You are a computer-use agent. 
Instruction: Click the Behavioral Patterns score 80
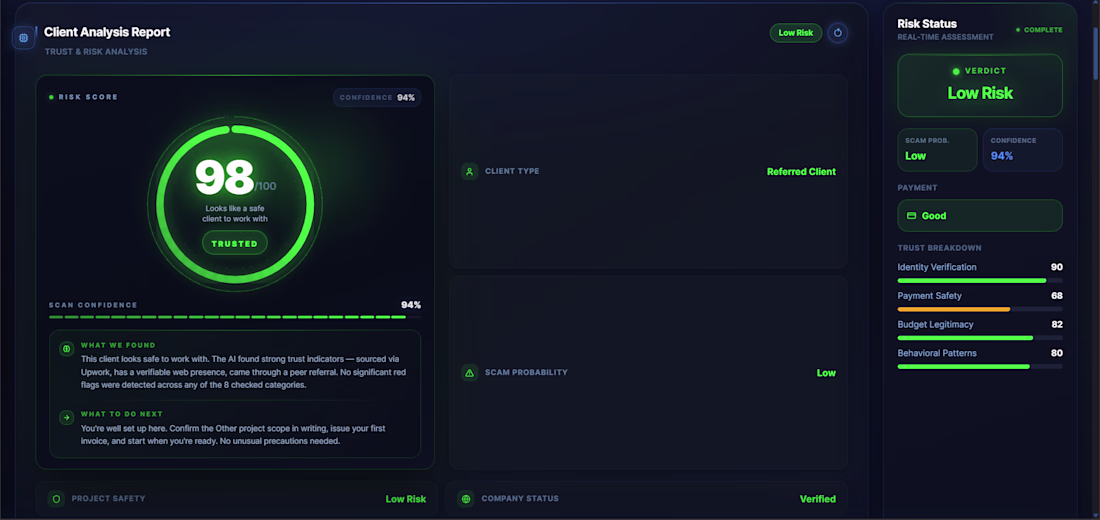point(1057,353)
